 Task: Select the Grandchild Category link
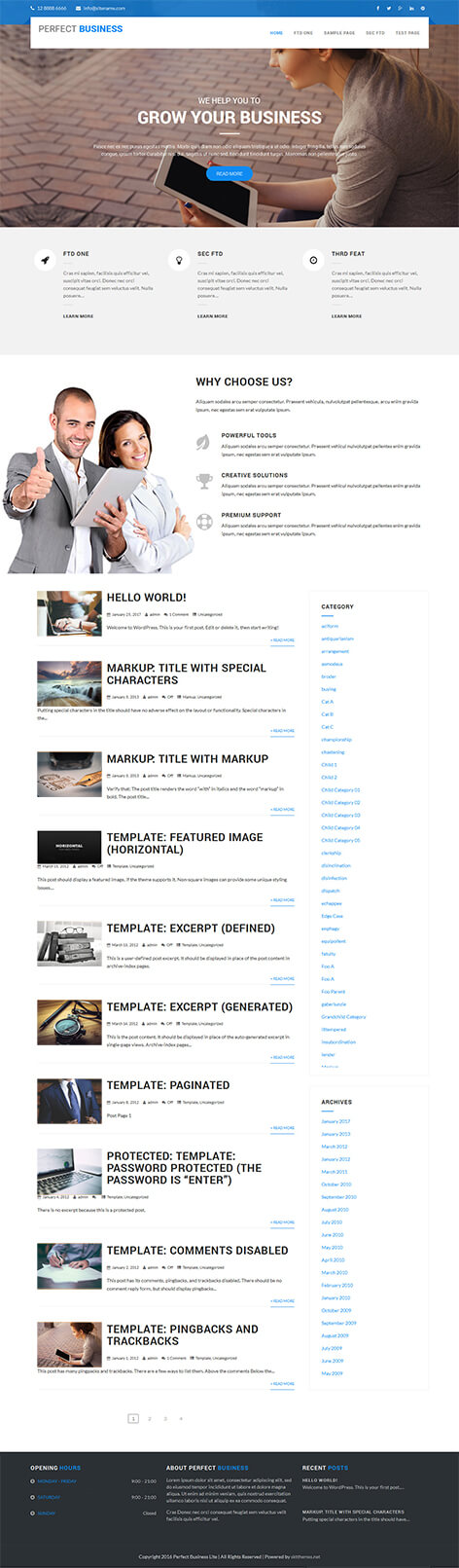(x=343, y=1016)
